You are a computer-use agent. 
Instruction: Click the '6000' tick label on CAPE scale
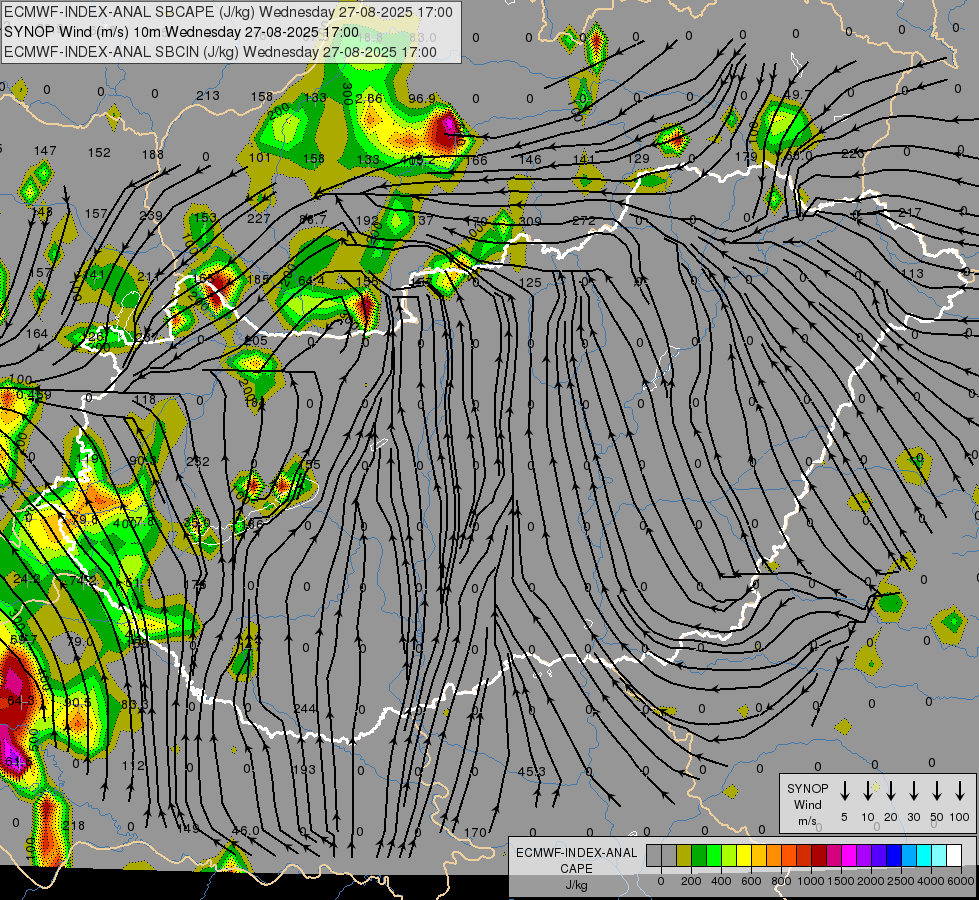click(960, 881)
